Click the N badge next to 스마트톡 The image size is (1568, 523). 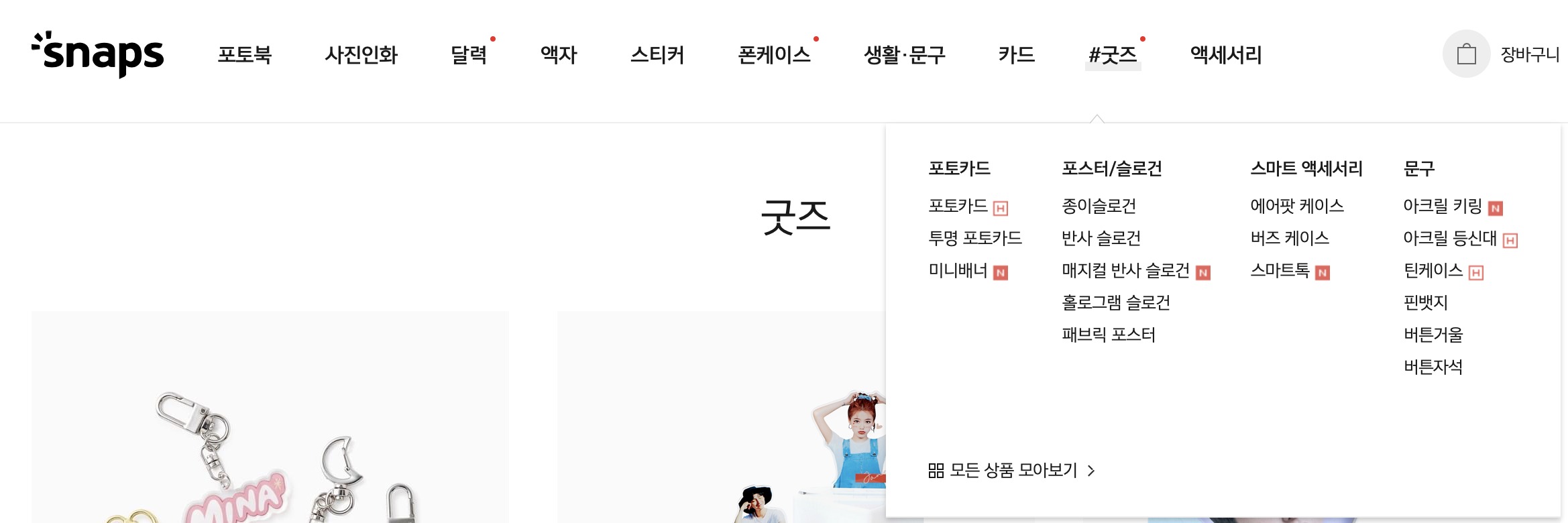(x=1323, y=273)
